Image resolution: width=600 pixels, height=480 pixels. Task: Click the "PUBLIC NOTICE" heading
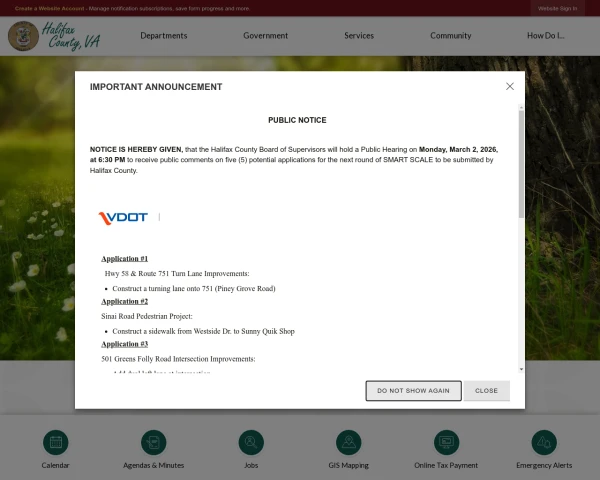[x=297, y=120]
